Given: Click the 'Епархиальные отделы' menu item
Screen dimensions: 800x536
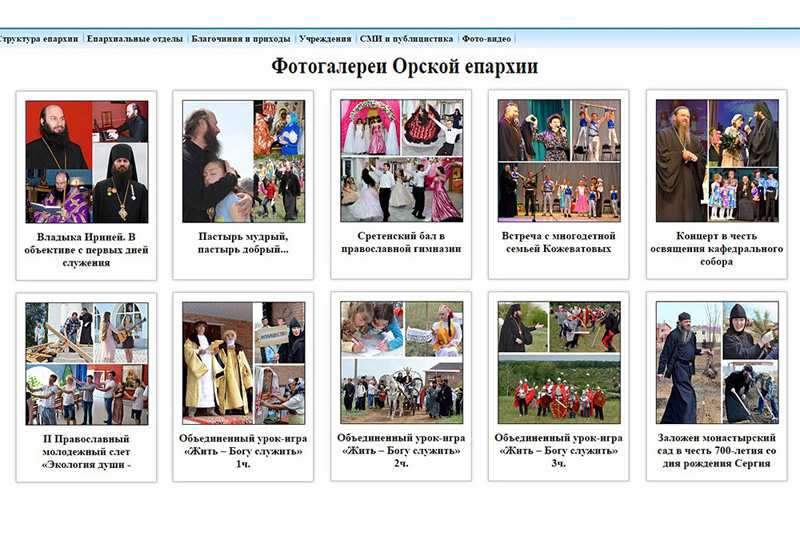Looking at the screenshot, I should tap(135, 39).
